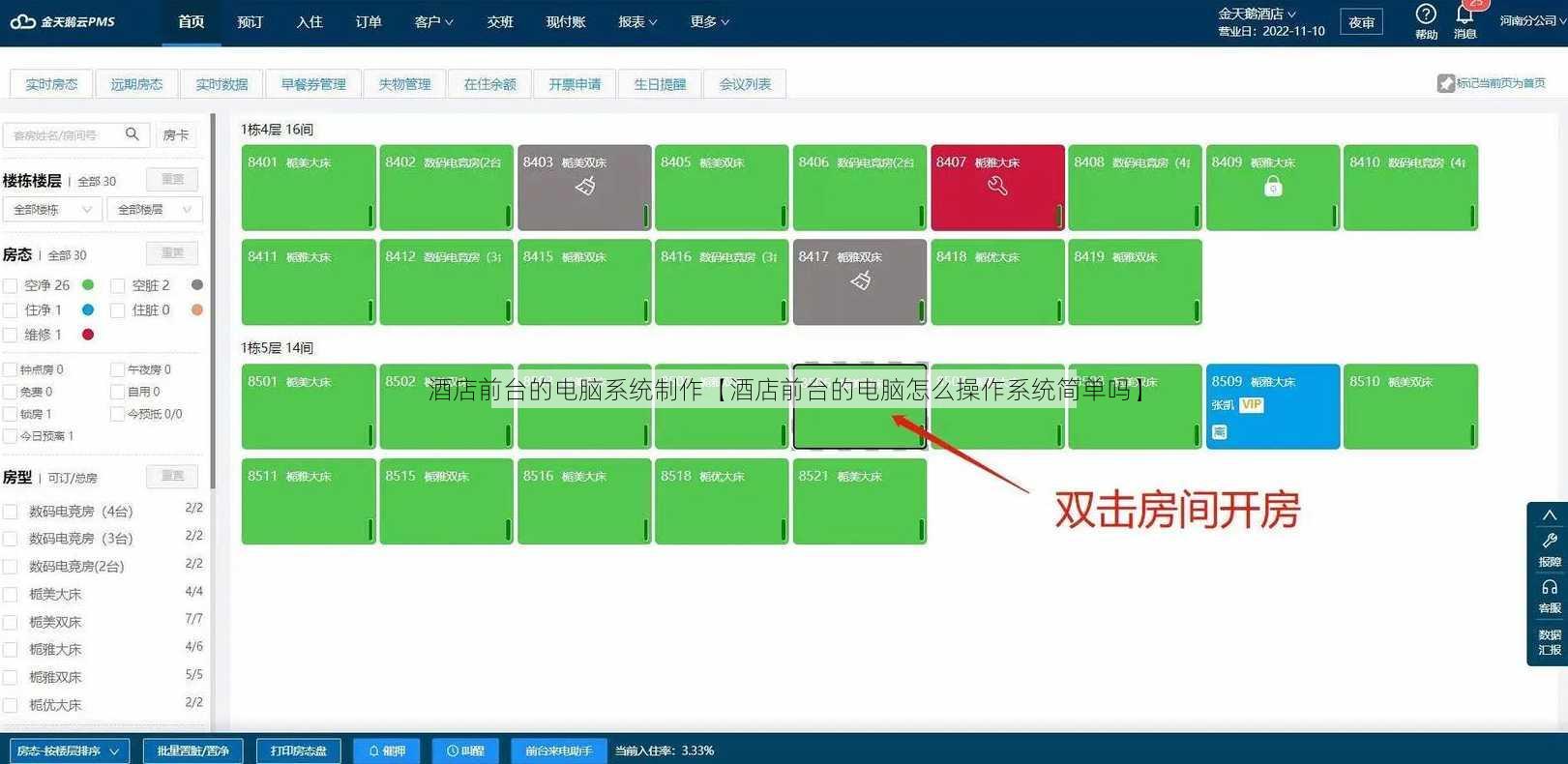Open the 订单 menu
The width and height of the screenshot is (1568, 764).
tap(369, 21)
